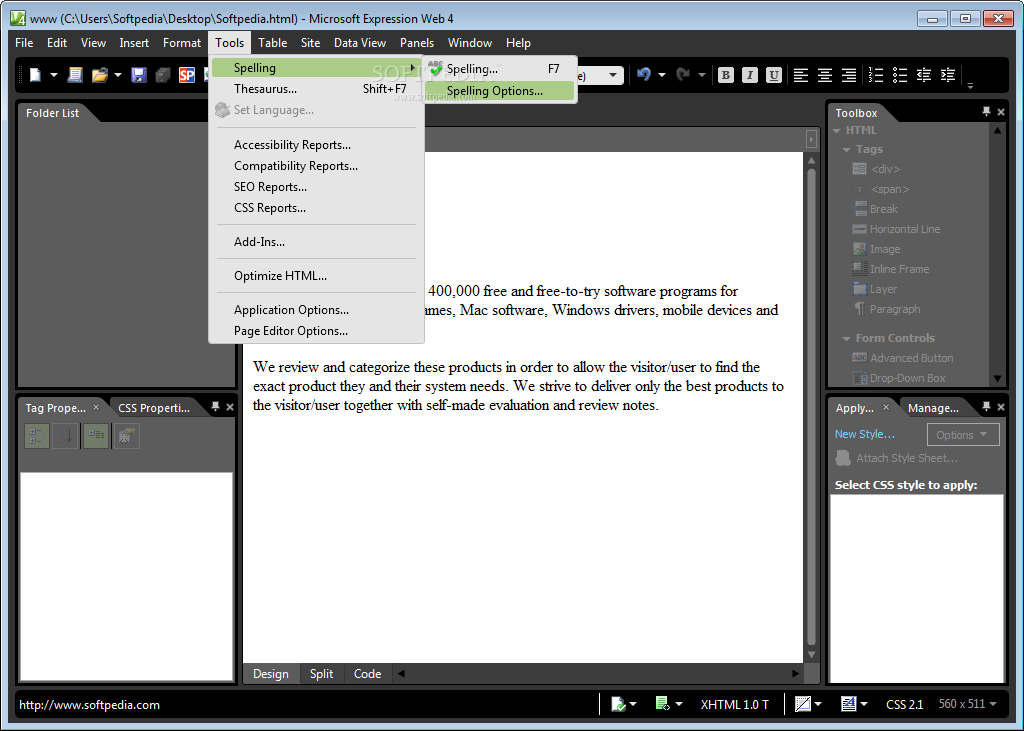The height and width of the screenshot is (731, 1024).
Task: Switch to the CSS Properties tab
Action: point(154,408)
